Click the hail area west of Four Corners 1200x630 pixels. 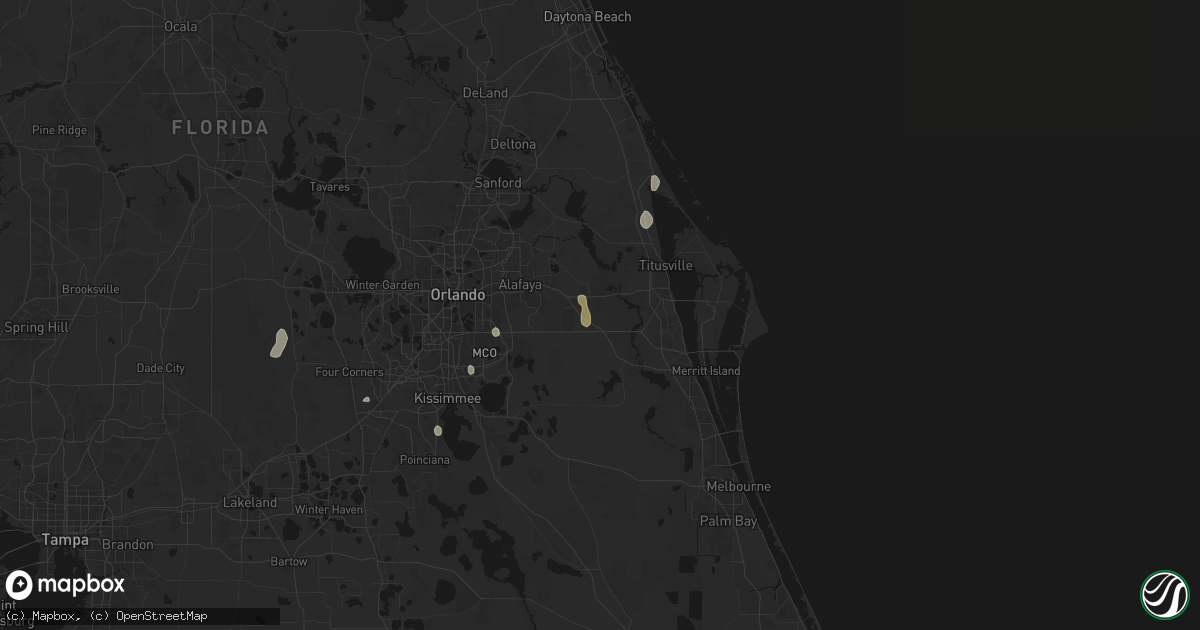tap(279, 343)
